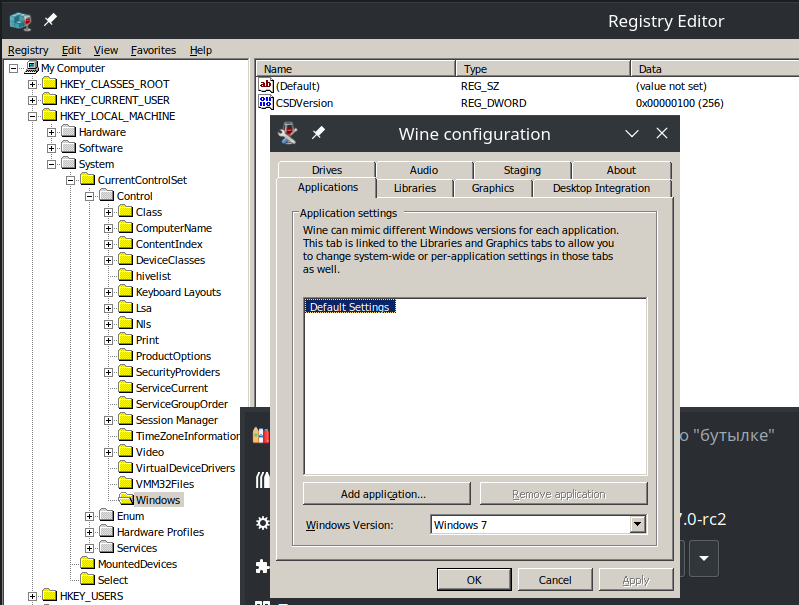
Task: Select the Select key in the tree
Action: tap(113, 580)
